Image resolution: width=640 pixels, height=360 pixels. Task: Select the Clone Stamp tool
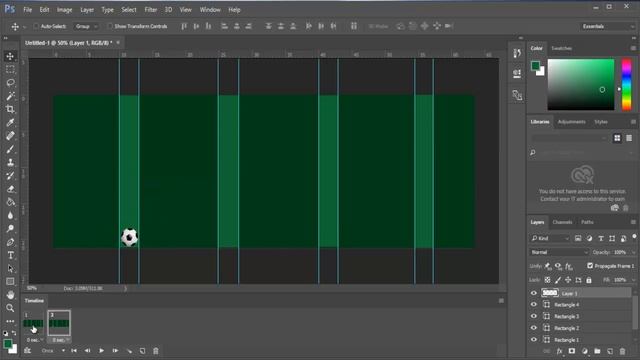click(10, 162)
